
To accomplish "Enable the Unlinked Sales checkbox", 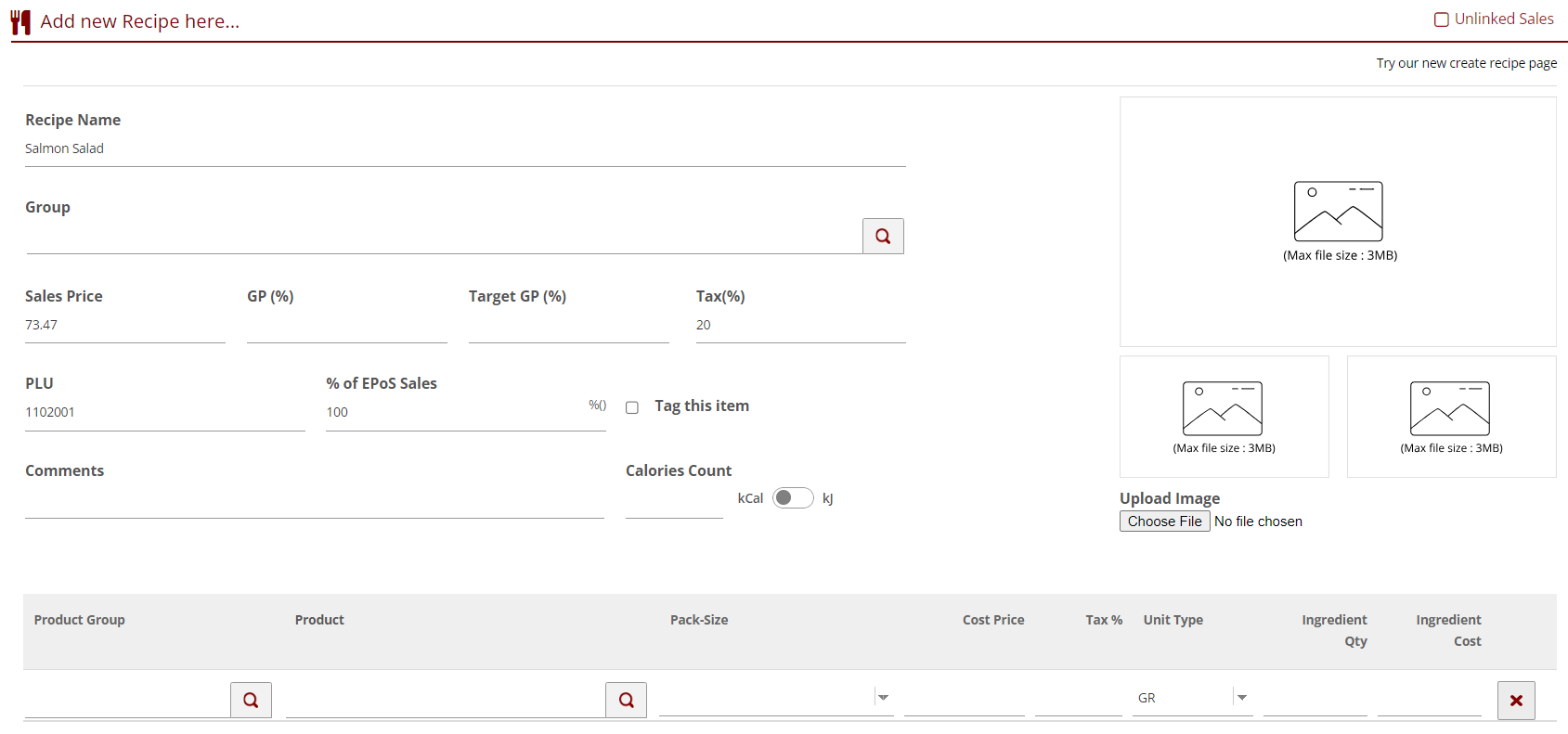I will (x=1442, y=19).
